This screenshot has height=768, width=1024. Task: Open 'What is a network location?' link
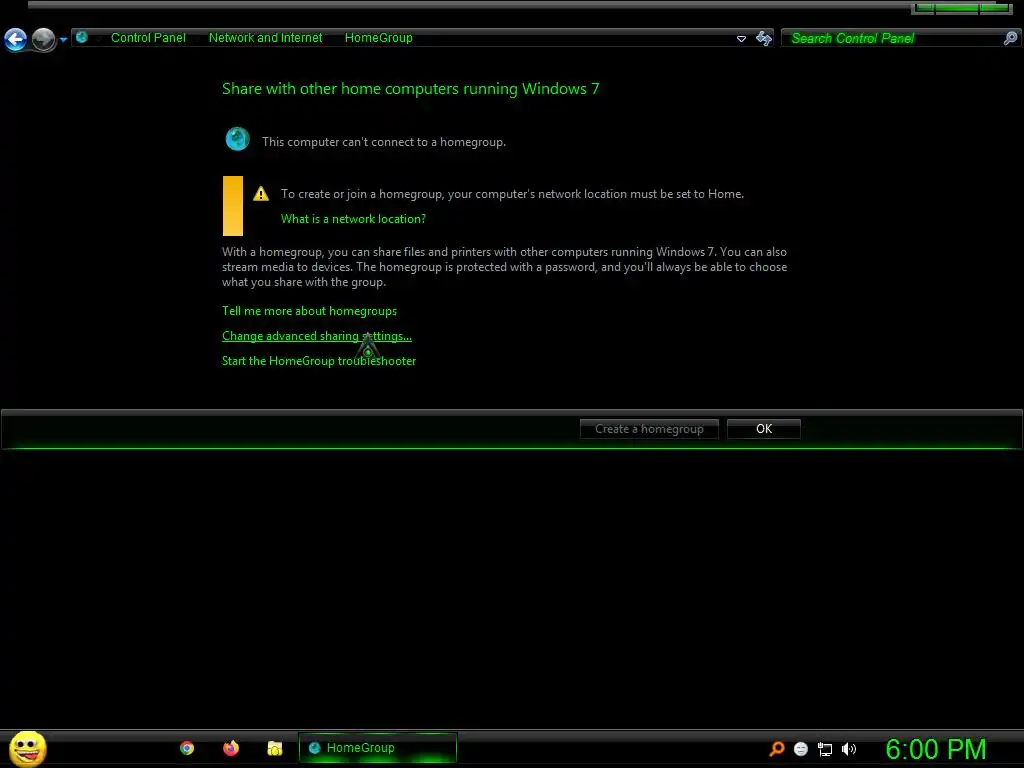pyautogui.click(x=353, y=219)
